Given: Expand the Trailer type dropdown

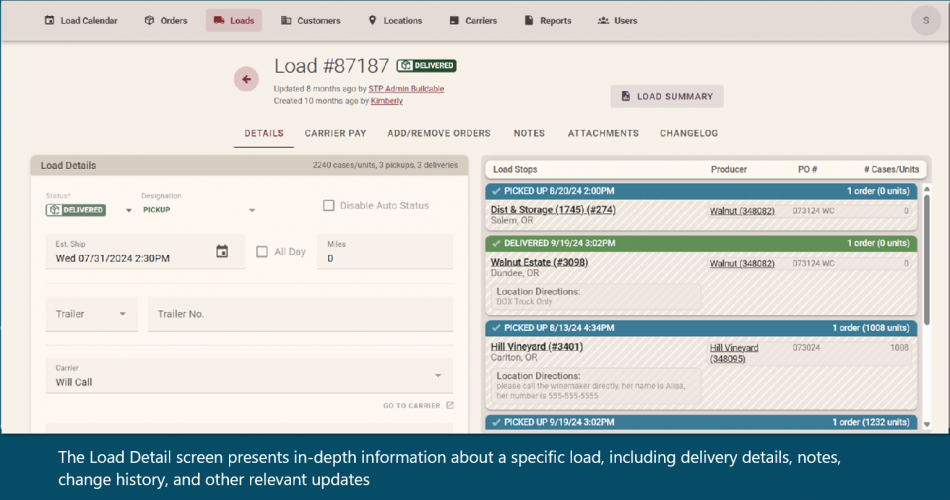Looking at the screenshot, I should (91, 314).
